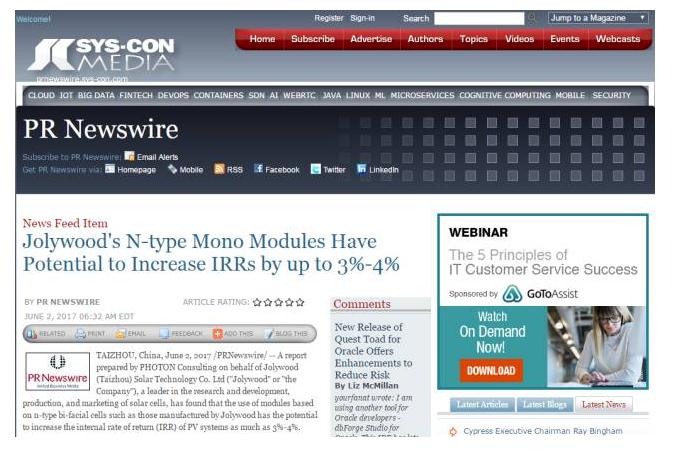Click the search text field
This screenshot has width=696, height=470.
479,18
